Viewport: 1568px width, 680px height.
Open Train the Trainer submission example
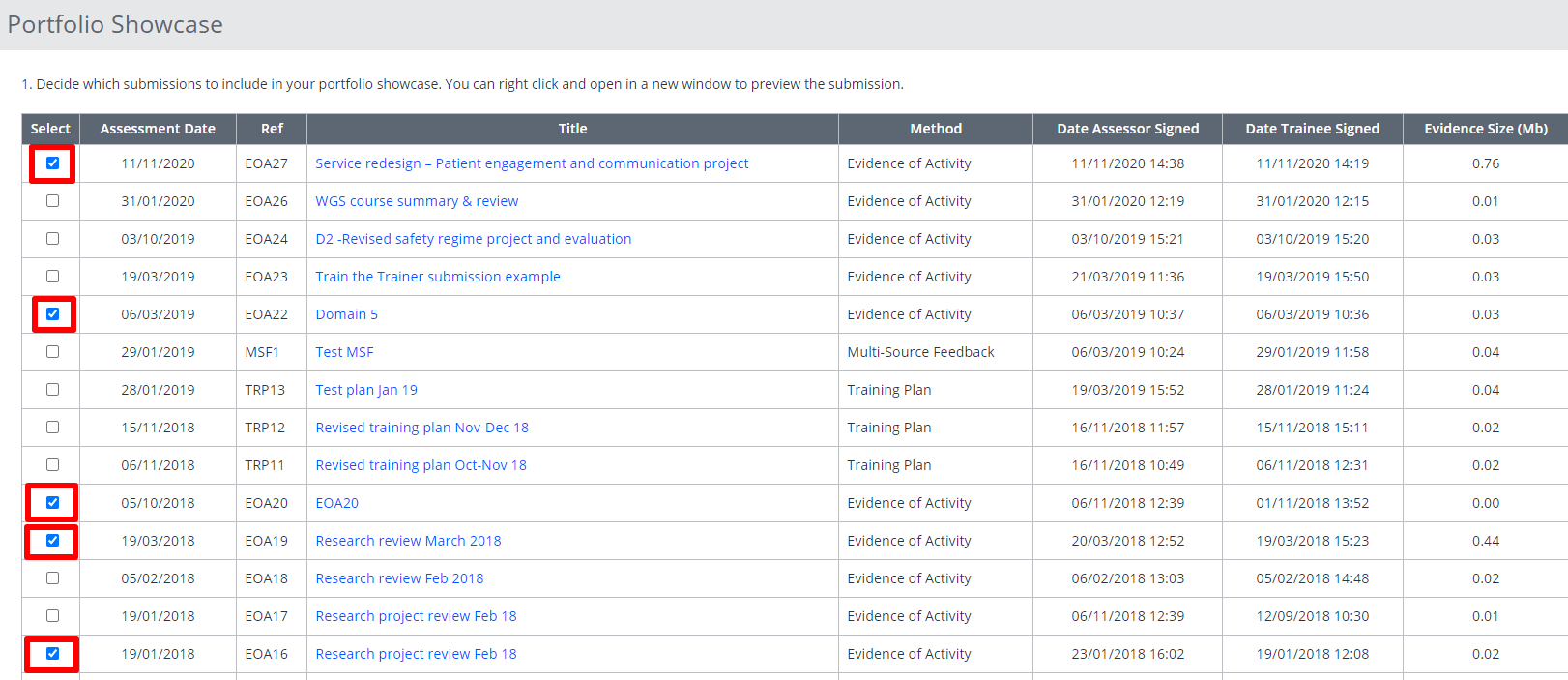(438, 277)
